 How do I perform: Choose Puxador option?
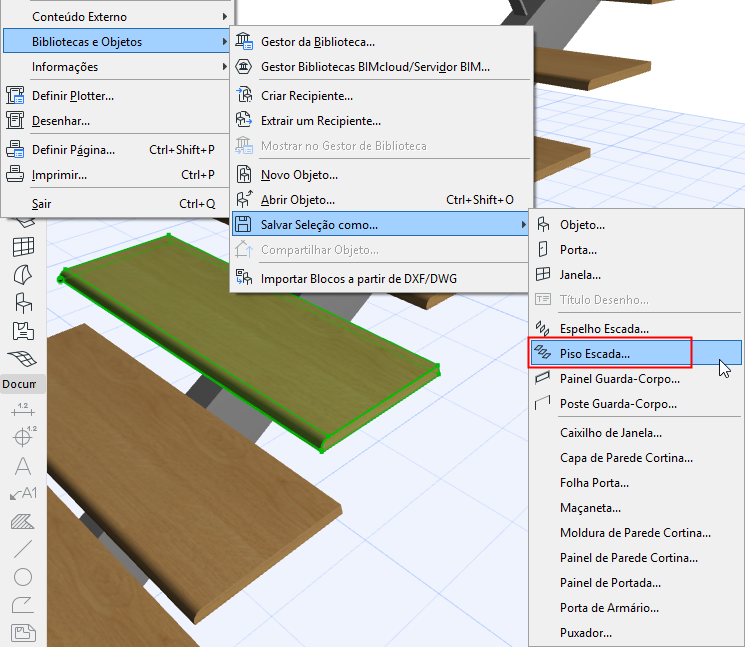coord(636,633)
